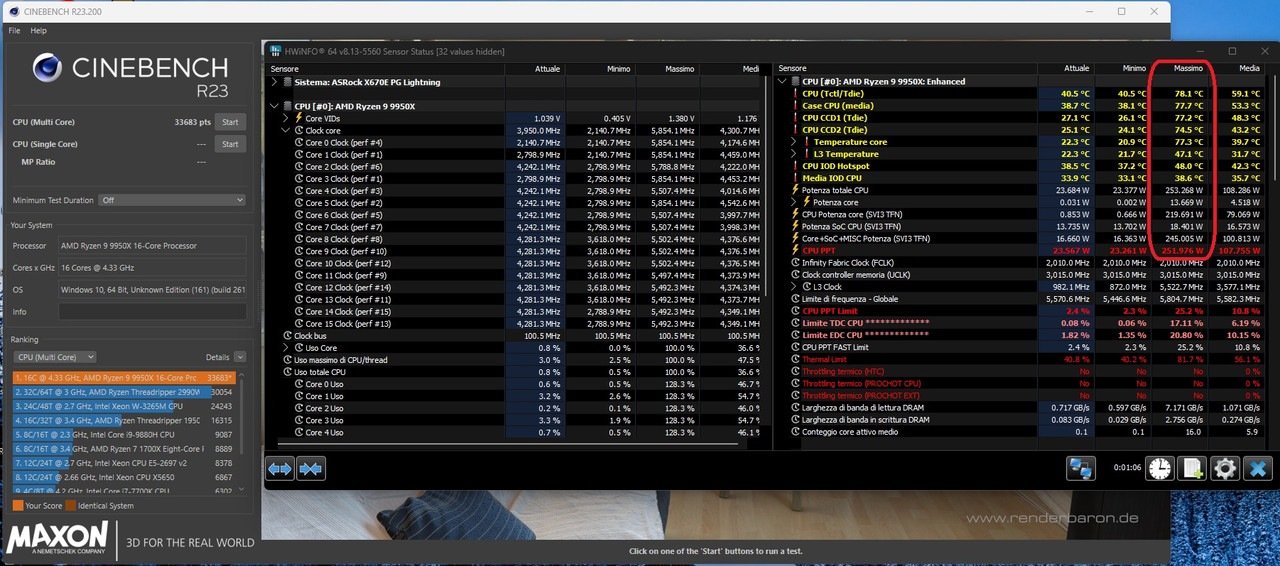Click the Infinity Fabric Clock (FCLK) clock icon
Screen dimensions: 1280x566
pyautogui.click(x=796, y=263)
